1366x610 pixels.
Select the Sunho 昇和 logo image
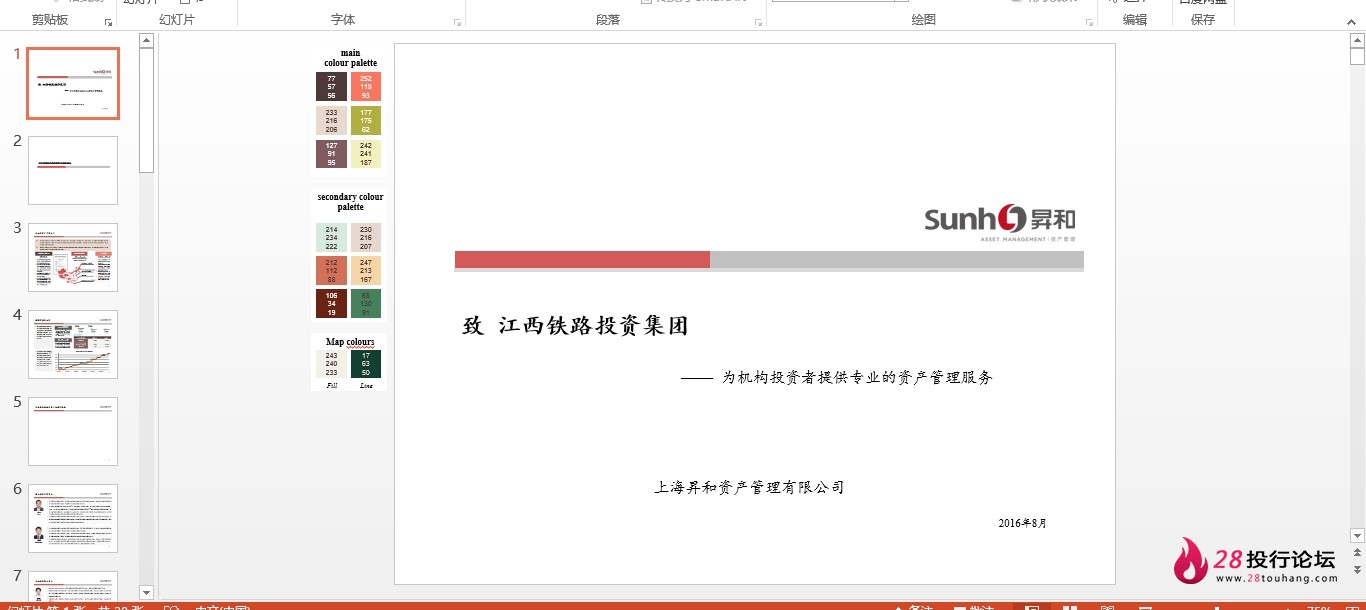pyautogui.click(x=1000, y=223)
